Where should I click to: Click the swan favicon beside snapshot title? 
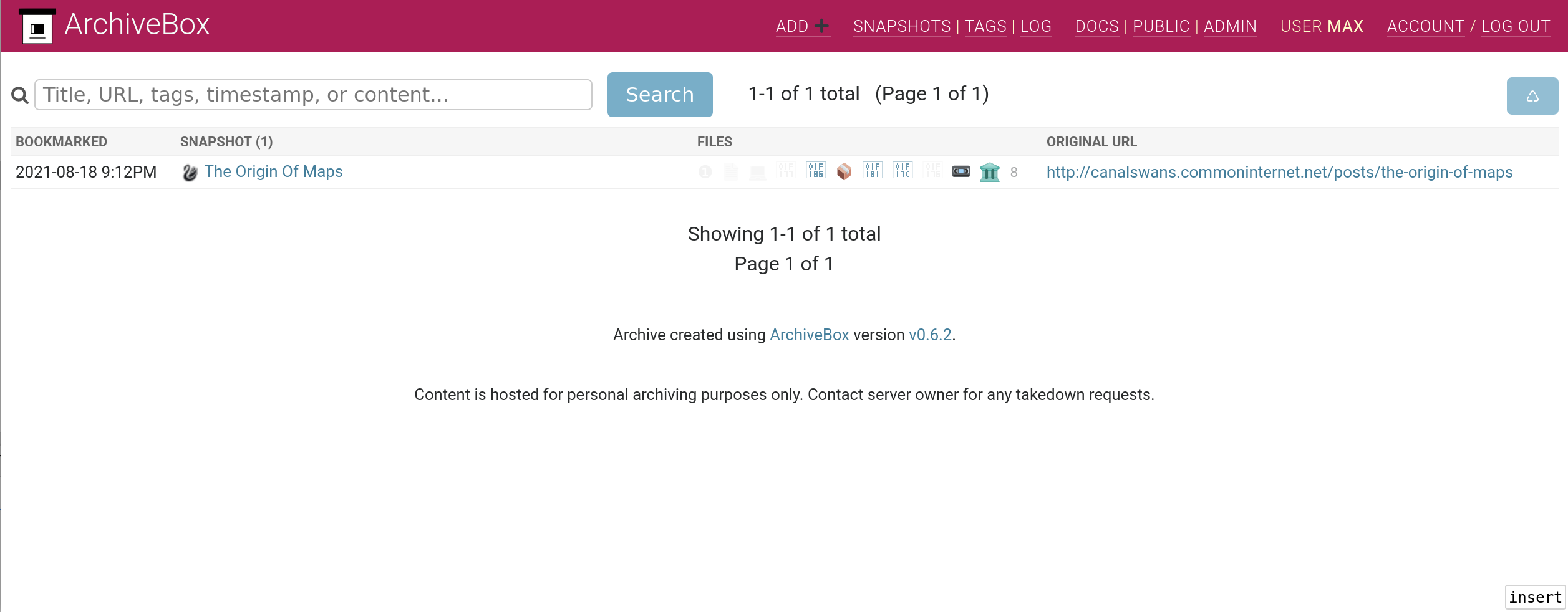click(x=190, y=173)
